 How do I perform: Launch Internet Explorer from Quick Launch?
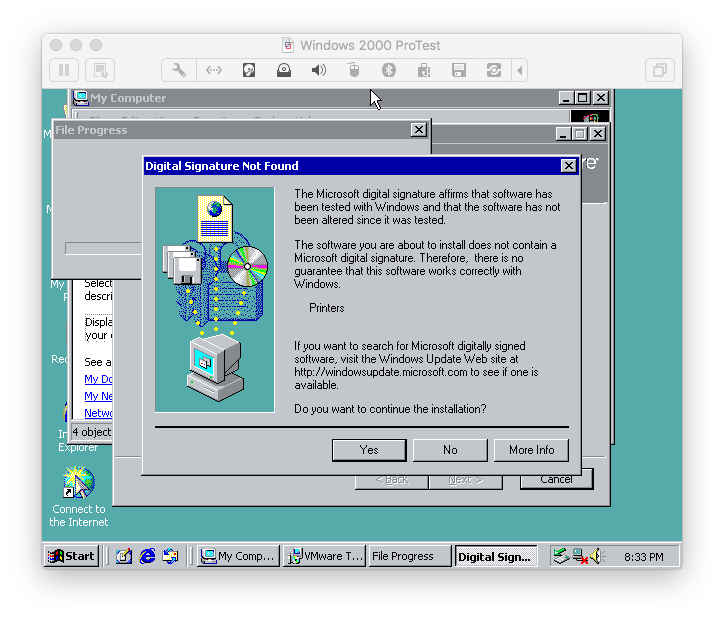(x=148, y=556)
